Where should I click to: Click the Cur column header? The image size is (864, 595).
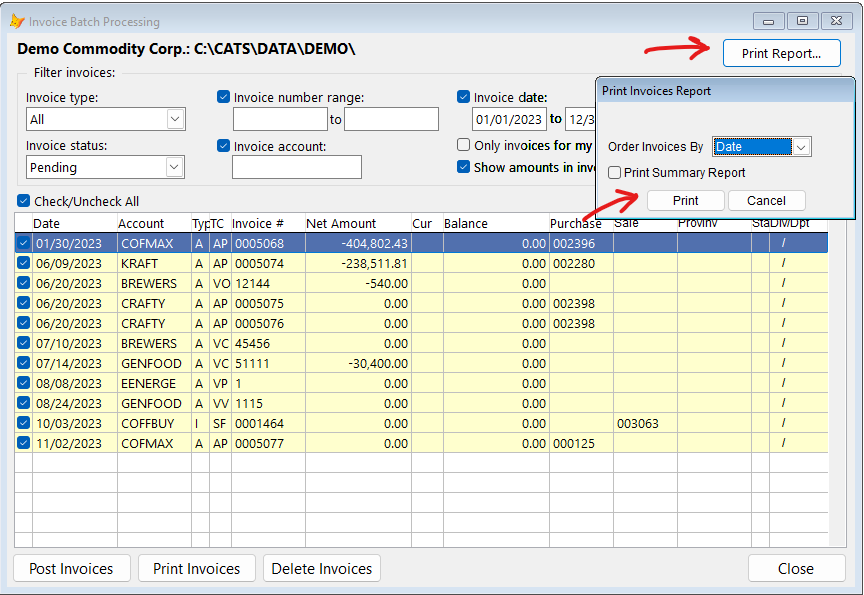(x=427, y=223)
